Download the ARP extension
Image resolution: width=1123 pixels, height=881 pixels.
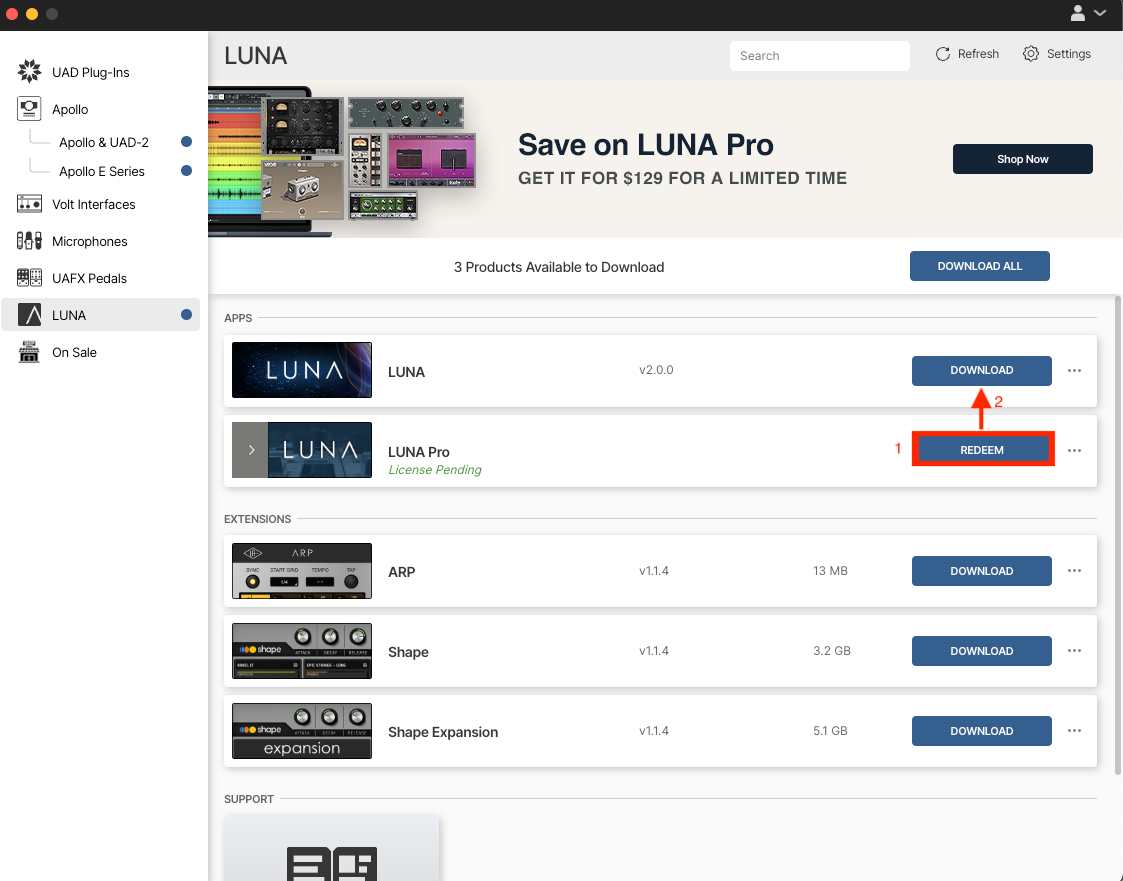click(981, 571)
